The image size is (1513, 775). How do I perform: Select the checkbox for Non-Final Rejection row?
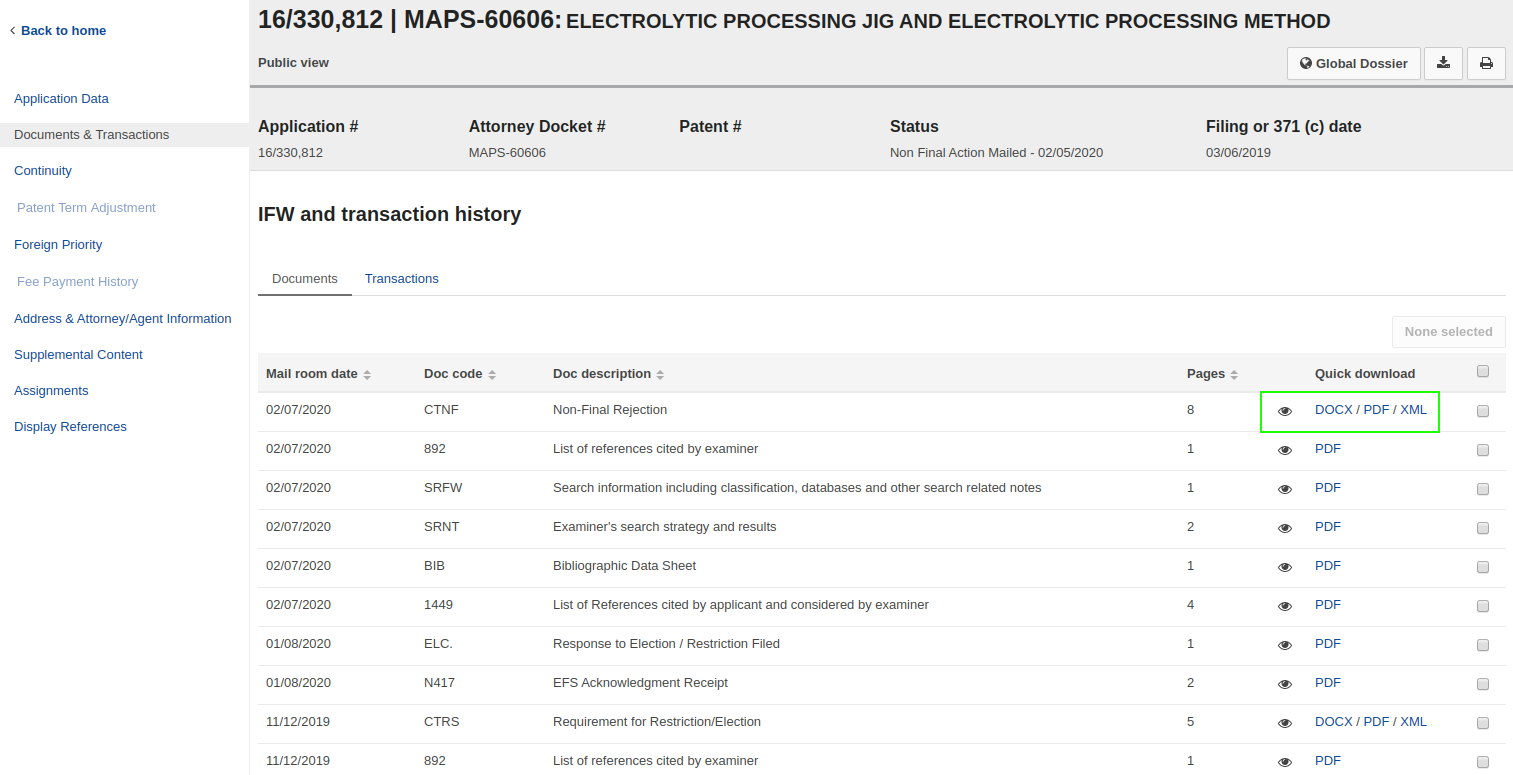[1482, 411]
